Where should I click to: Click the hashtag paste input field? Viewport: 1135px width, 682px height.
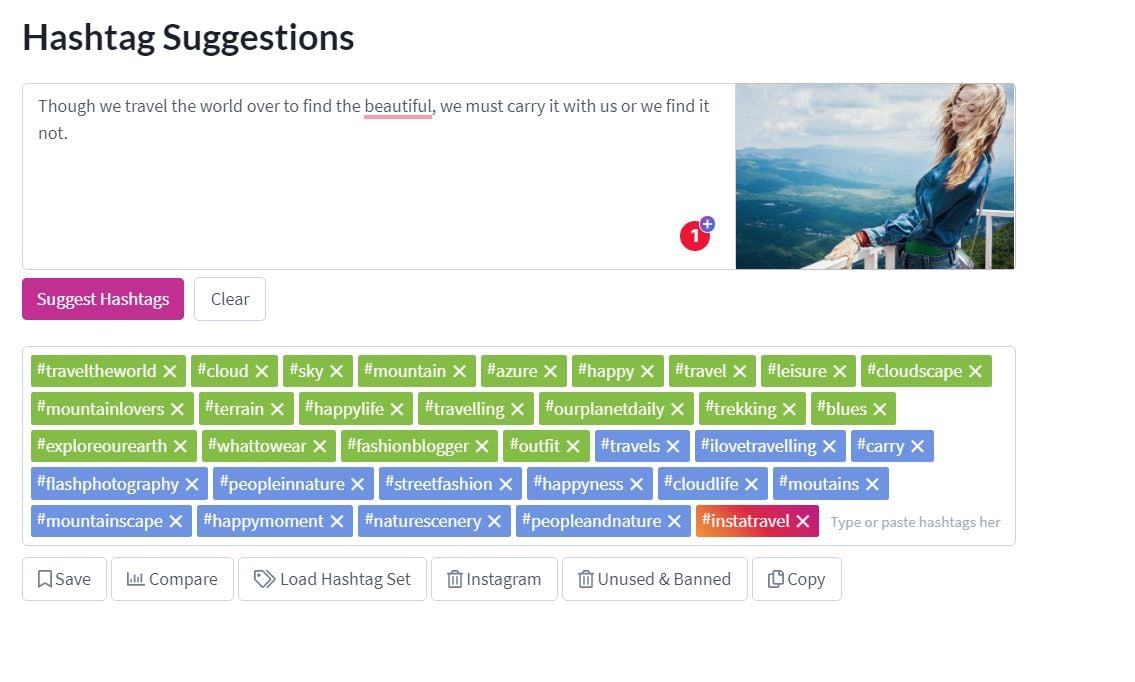pyautogui.click(x=916, y=522)
